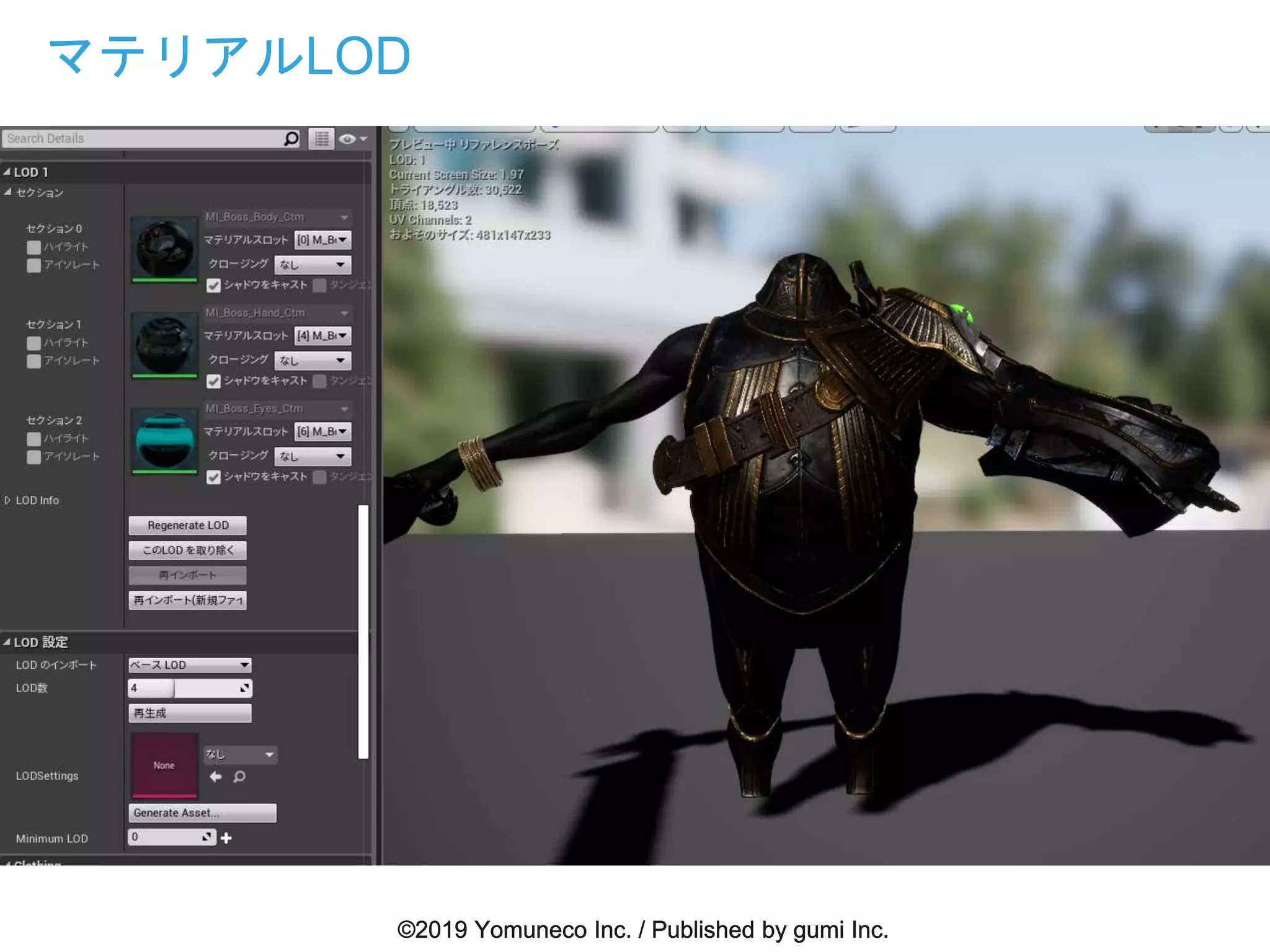Viewport: 1270px width, 952px height.
Task: Open the eye view options icon
Action: click(x=349, y=139)
